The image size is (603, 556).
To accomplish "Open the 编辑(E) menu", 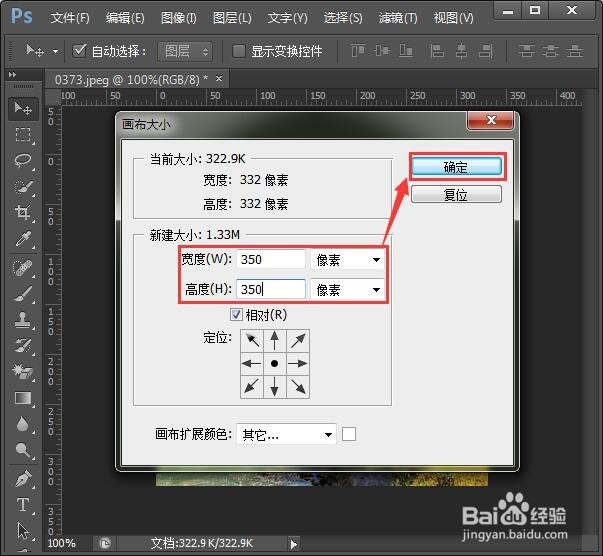I will coord(125,18).
